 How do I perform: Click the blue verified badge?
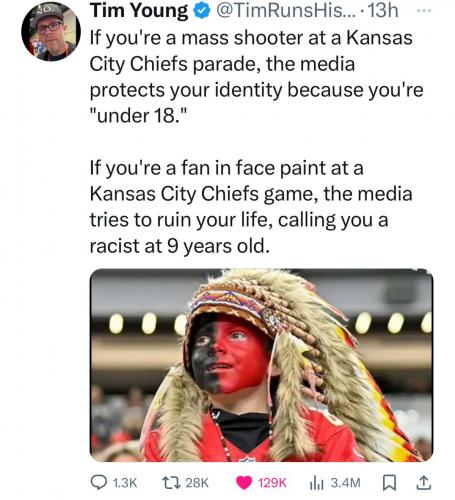[202, 11]
